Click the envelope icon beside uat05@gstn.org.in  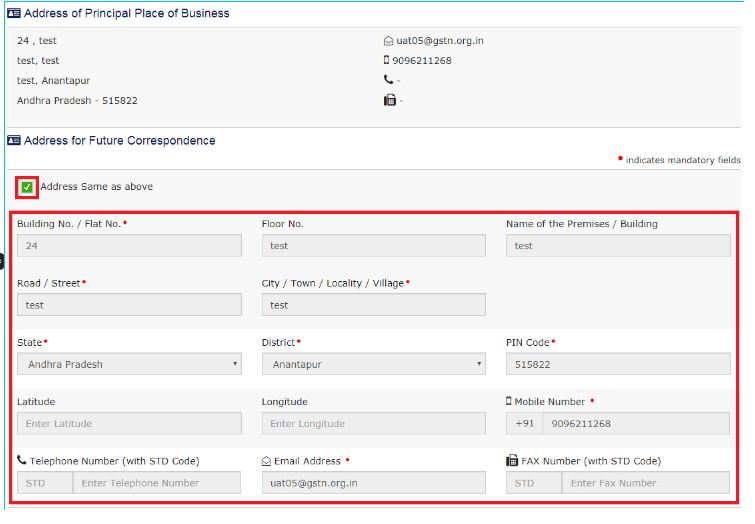pos(388,41)
